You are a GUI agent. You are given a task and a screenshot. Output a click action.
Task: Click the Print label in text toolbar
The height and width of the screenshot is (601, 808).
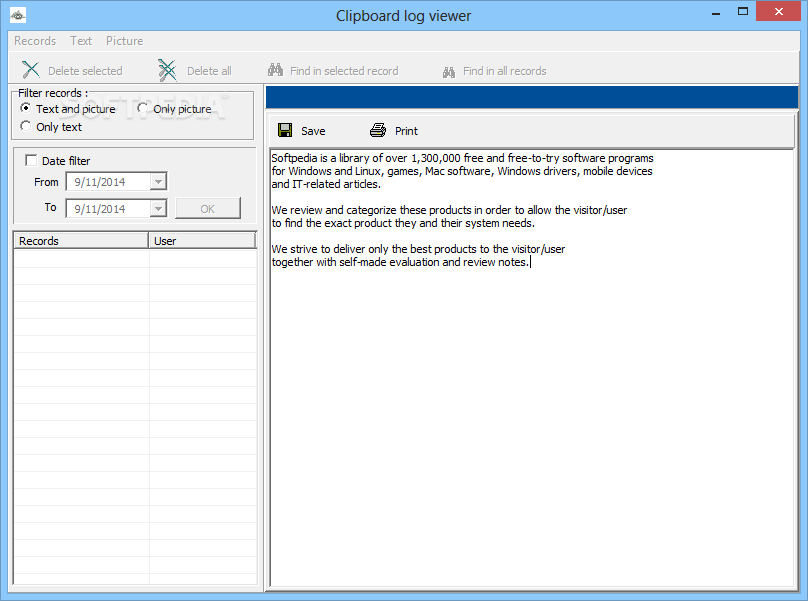coord(407,131)
